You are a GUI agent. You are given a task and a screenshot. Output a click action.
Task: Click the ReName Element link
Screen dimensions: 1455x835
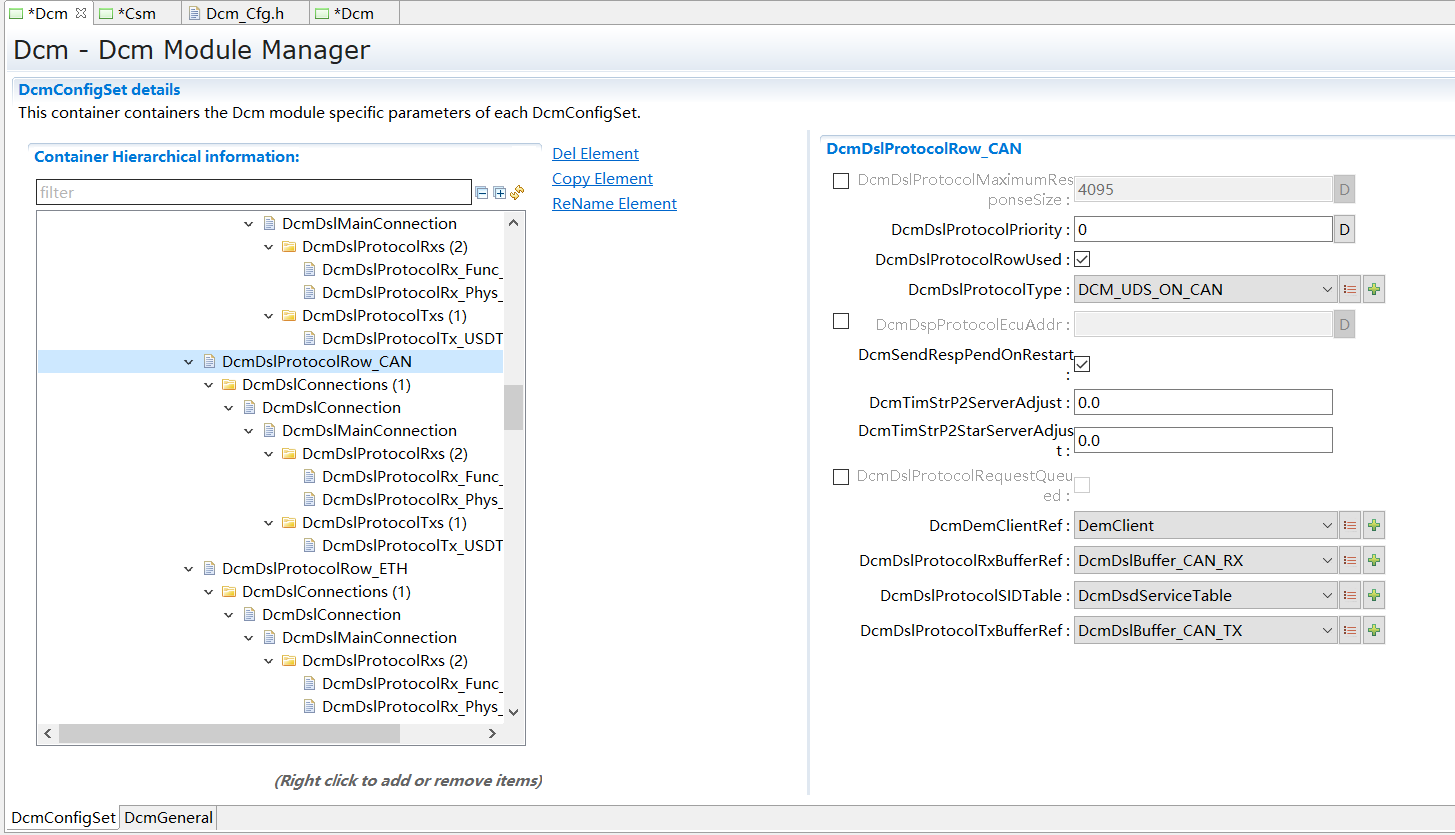point(614,204)
